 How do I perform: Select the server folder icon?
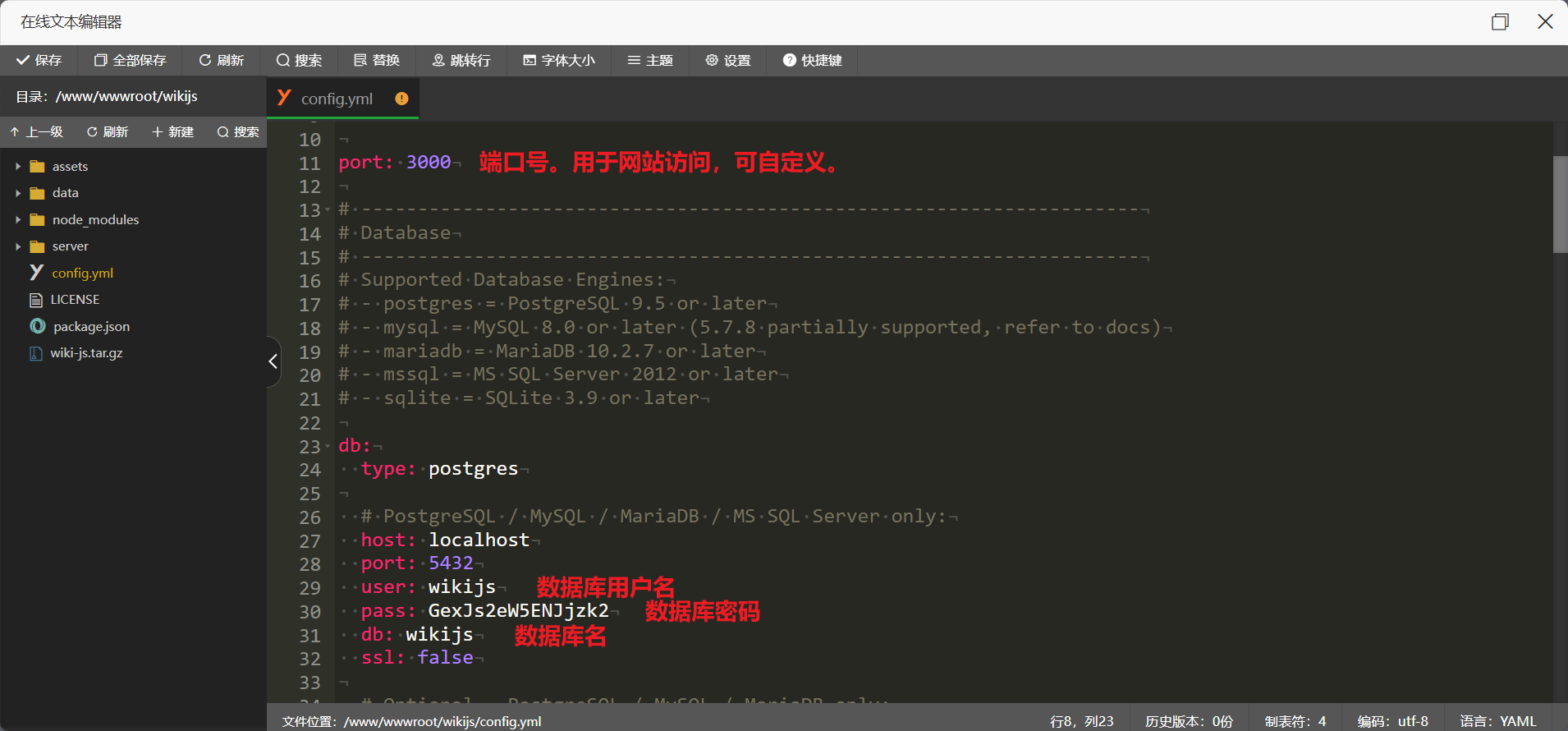37,246
